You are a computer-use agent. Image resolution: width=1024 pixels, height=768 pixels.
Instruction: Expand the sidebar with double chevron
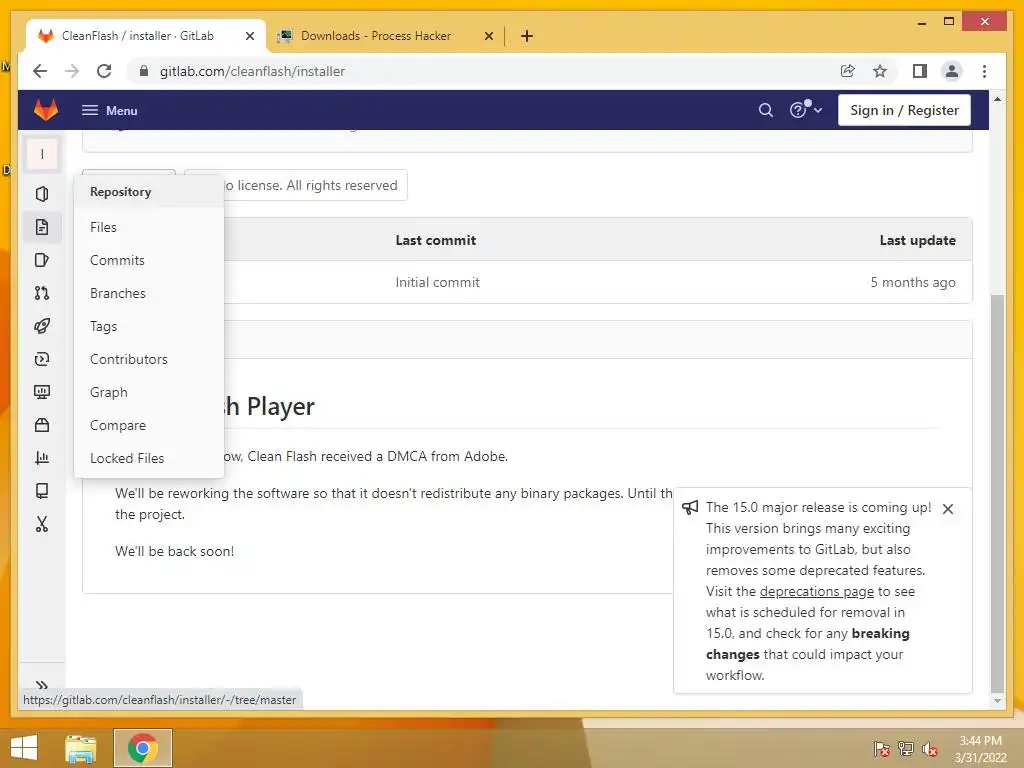[x=42, y=684]
